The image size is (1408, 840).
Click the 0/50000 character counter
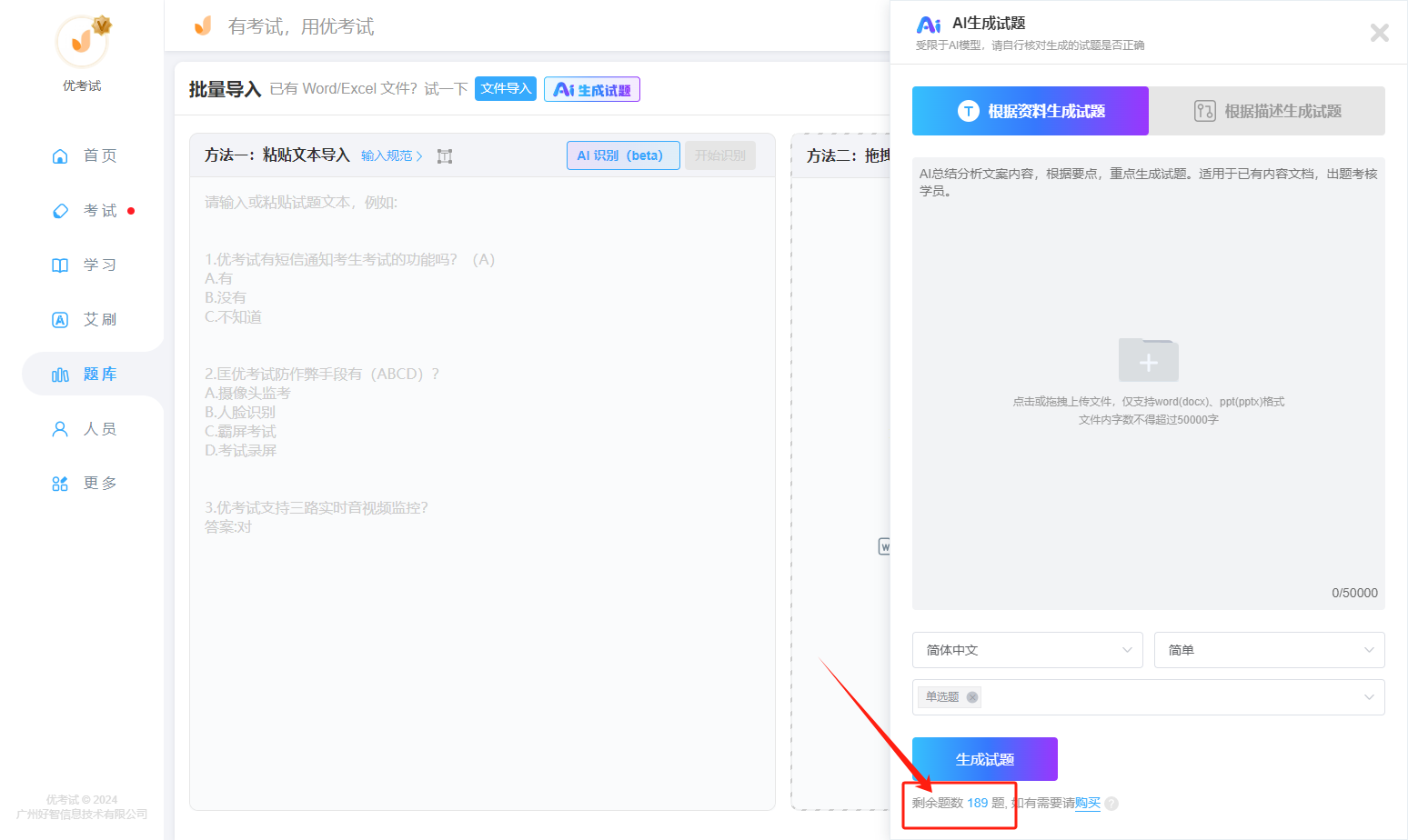point(1354,593)
